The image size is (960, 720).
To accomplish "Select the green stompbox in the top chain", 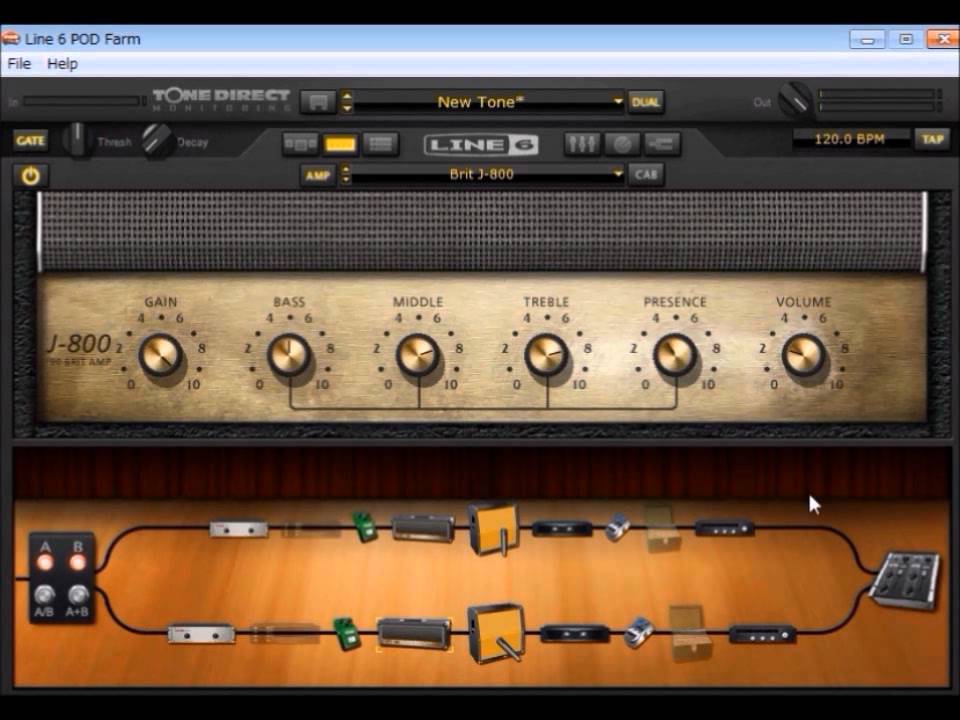I will coord(364,527).
